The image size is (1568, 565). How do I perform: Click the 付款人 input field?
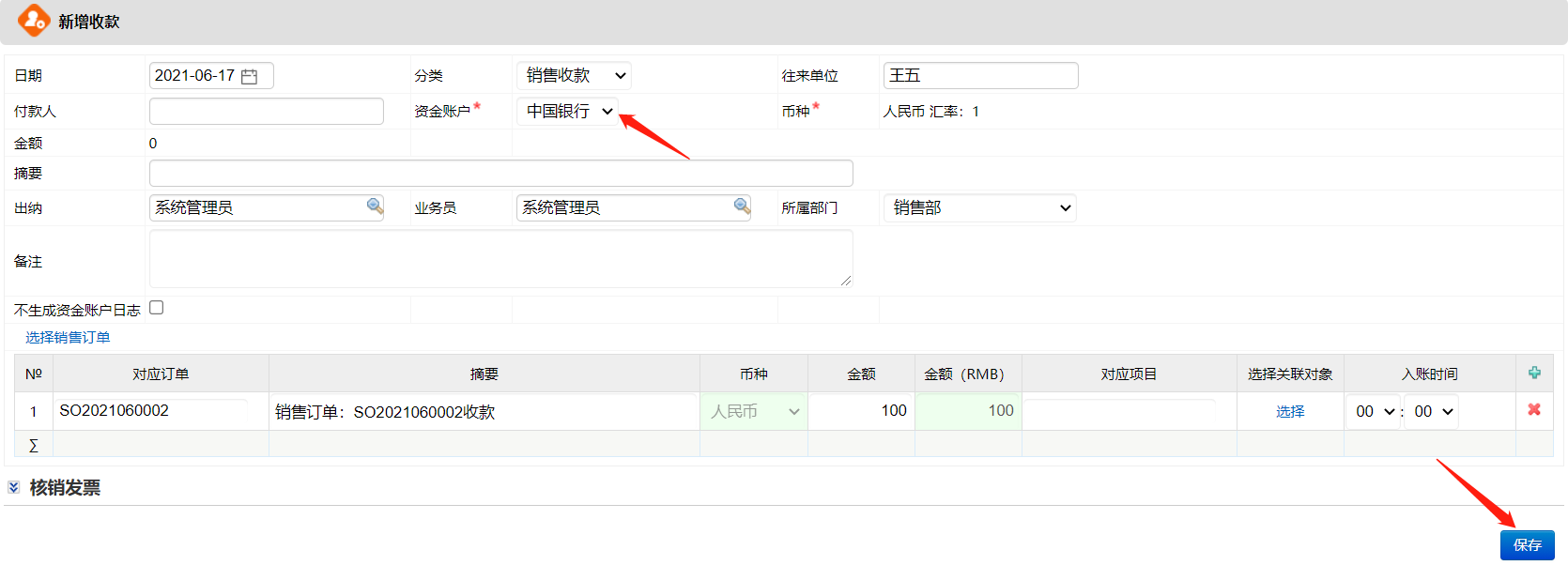267,111
